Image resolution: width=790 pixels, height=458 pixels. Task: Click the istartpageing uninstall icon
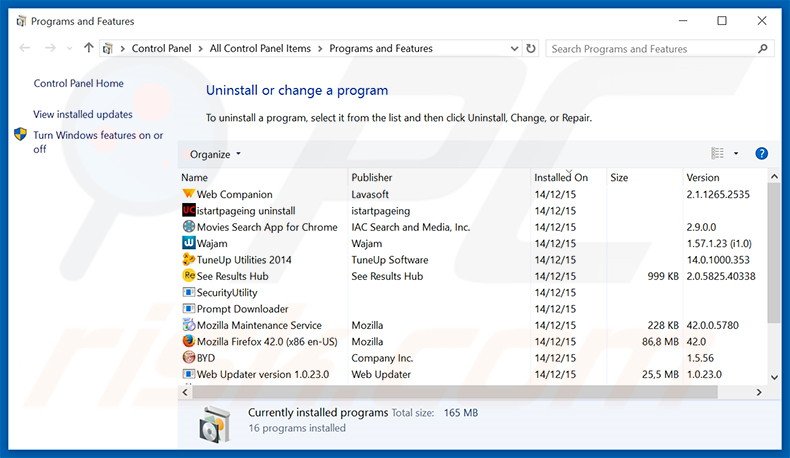pos(188,210)
